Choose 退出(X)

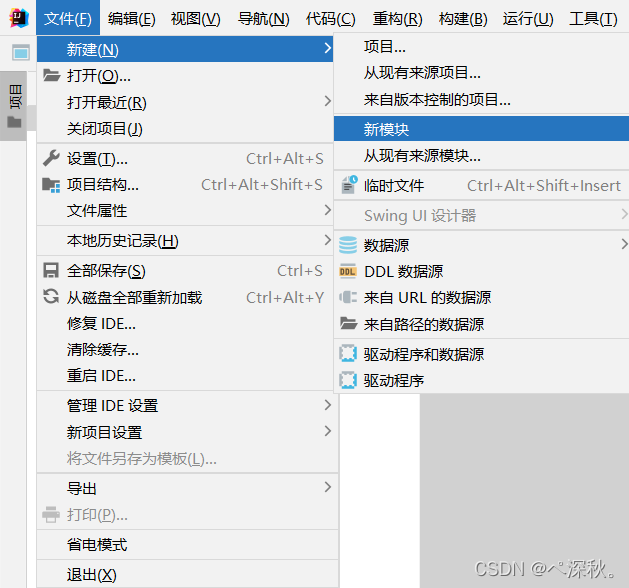click(x=187, y=575)
